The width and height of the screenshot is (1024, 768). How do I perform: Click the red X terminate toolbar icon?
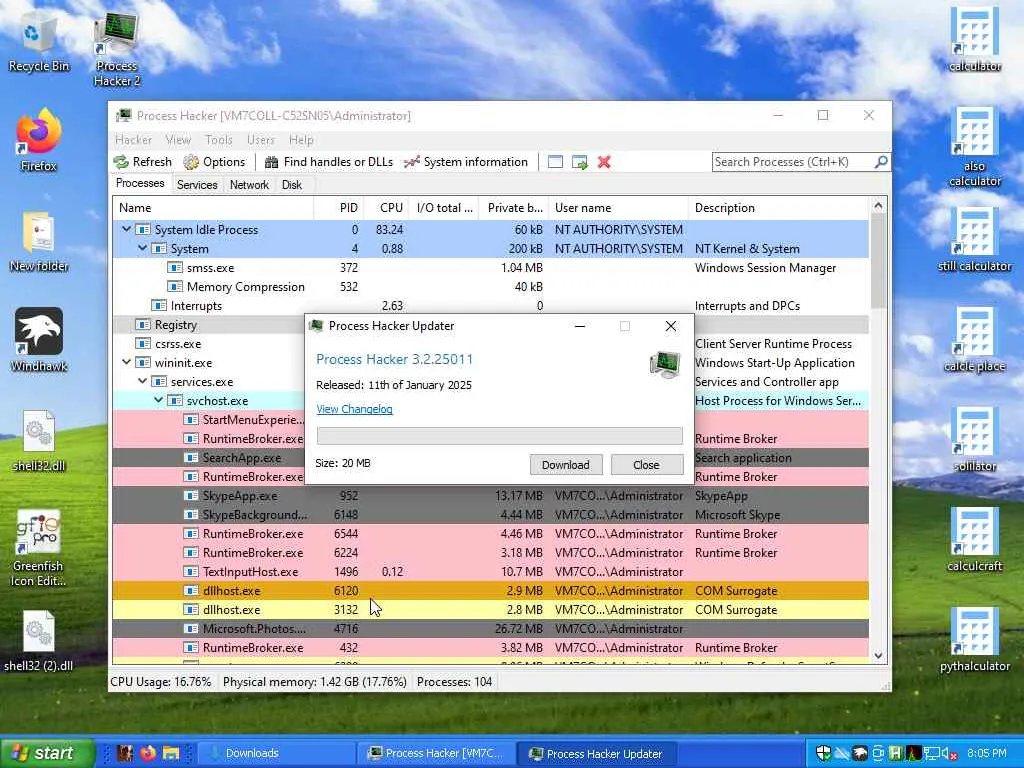pos(604,162)
